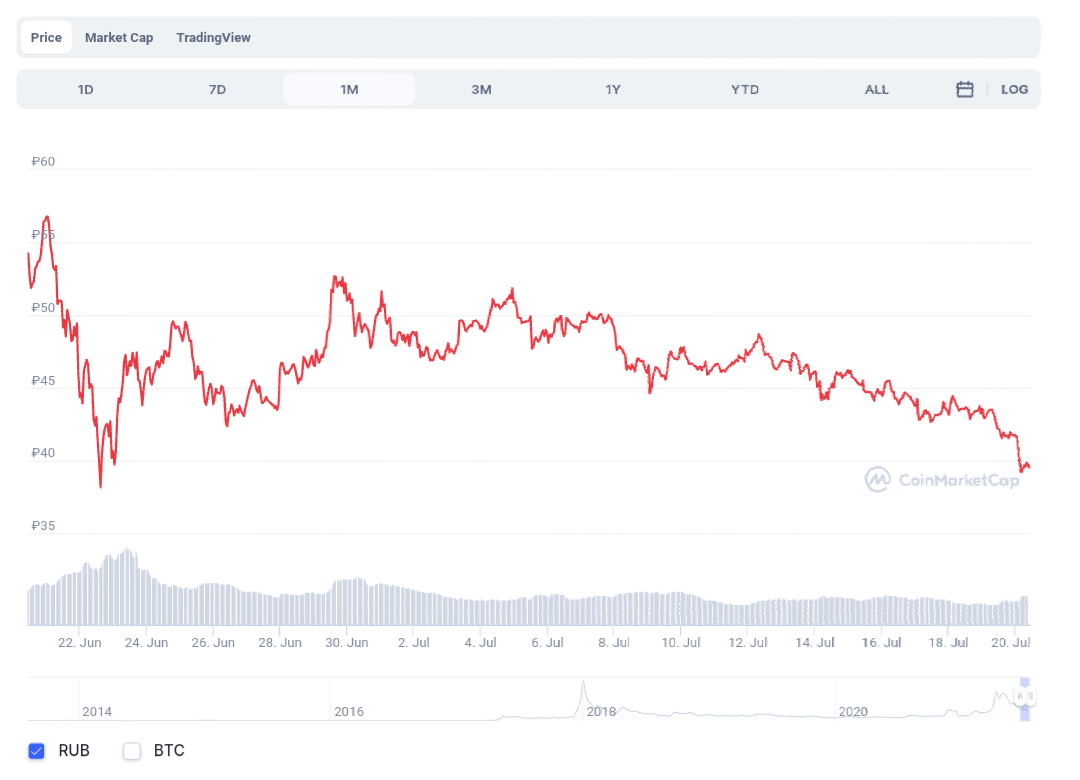Screen dimensions: 1080x780
Task: Switch to the Market Cap tab
Action: 118,37
